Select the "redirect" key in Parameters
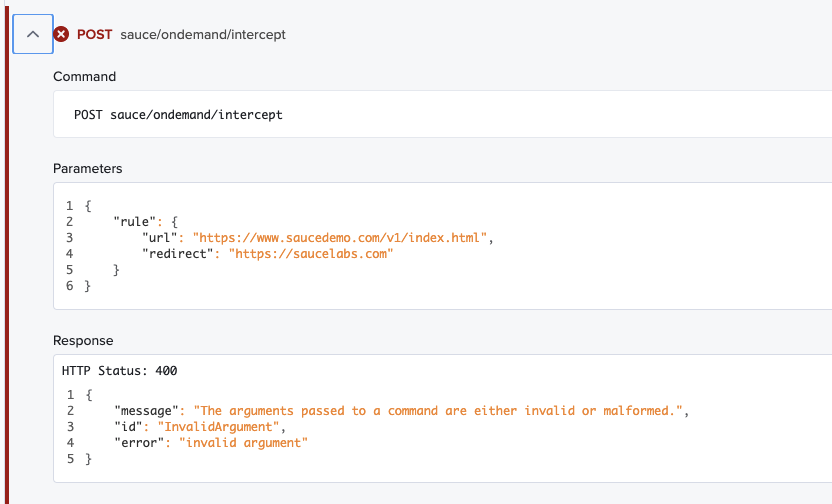Screen dimensions: 832x504 point(177,254)
